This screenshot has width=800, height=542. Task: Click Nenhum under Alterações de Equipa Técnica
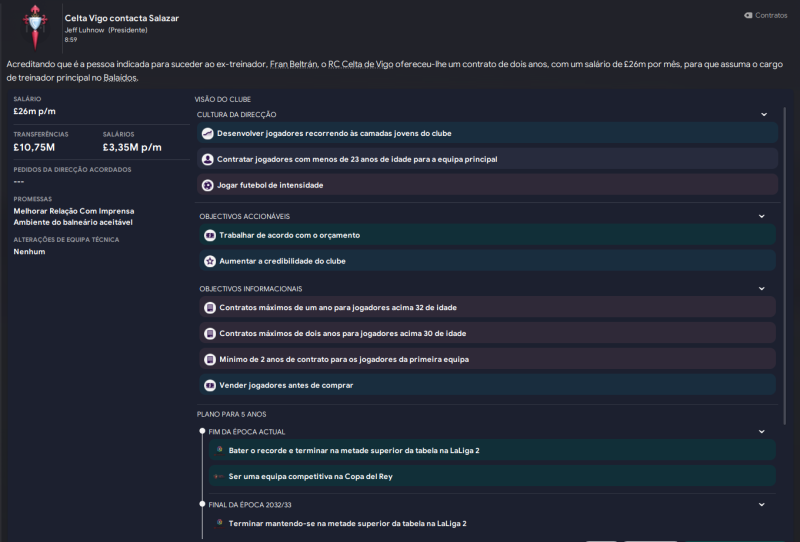[x=29, y=252]
